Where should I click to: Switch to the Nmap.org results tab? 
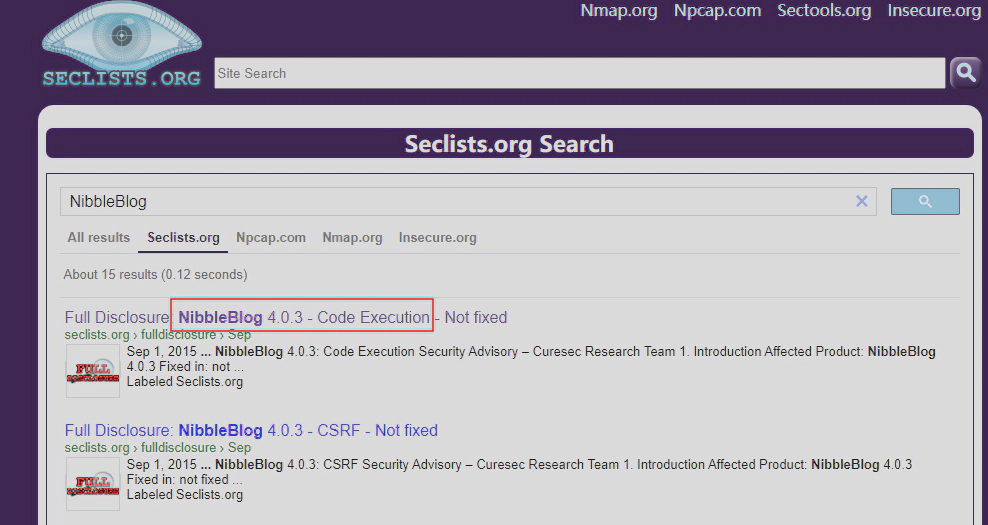coord(352,238)
